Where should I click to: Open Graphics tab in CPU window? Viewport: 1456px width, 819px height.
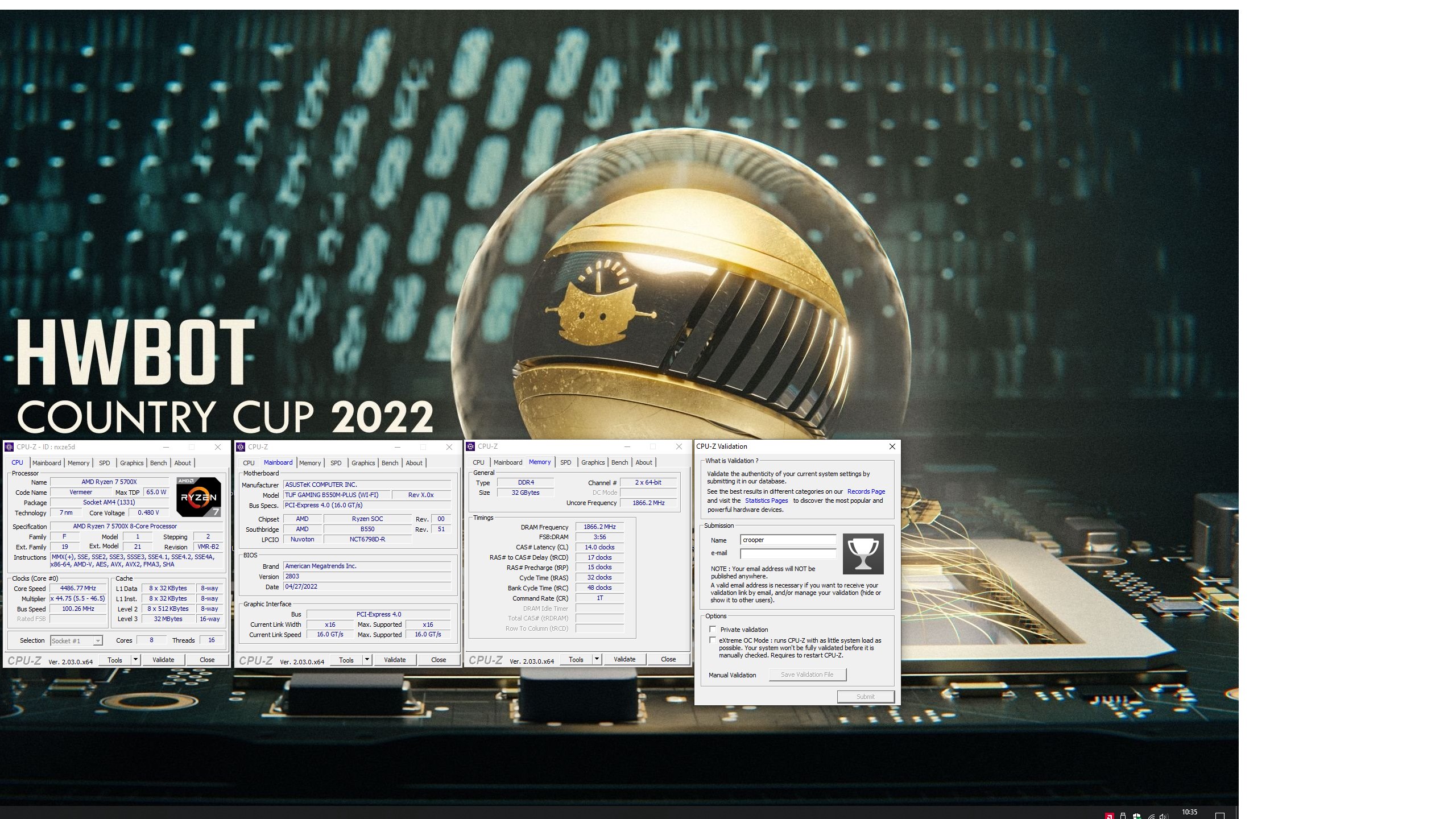tap(131, 463)
